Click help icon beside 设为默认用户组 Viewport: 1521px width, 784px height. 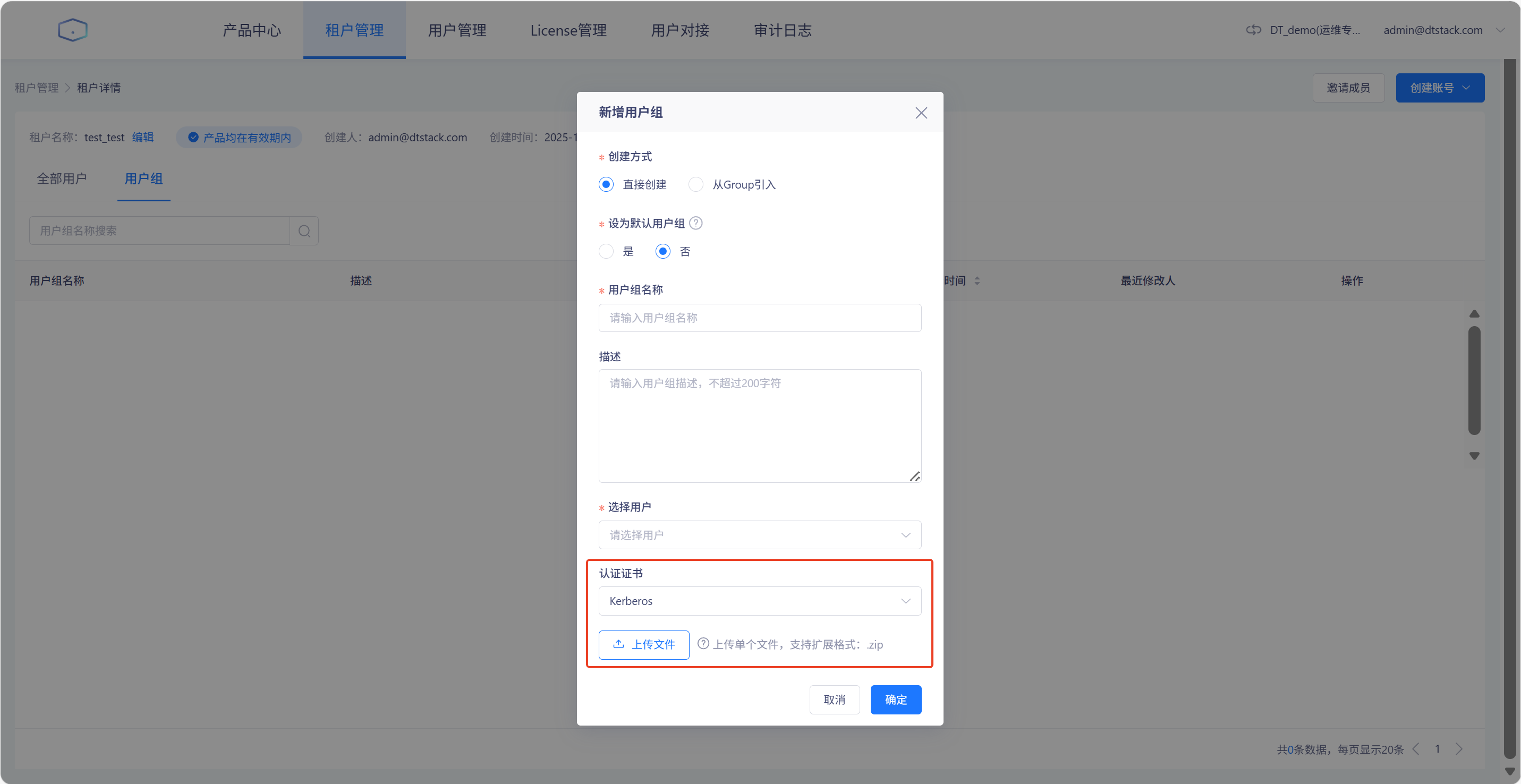pyautogui.click(x=695, y=223)
